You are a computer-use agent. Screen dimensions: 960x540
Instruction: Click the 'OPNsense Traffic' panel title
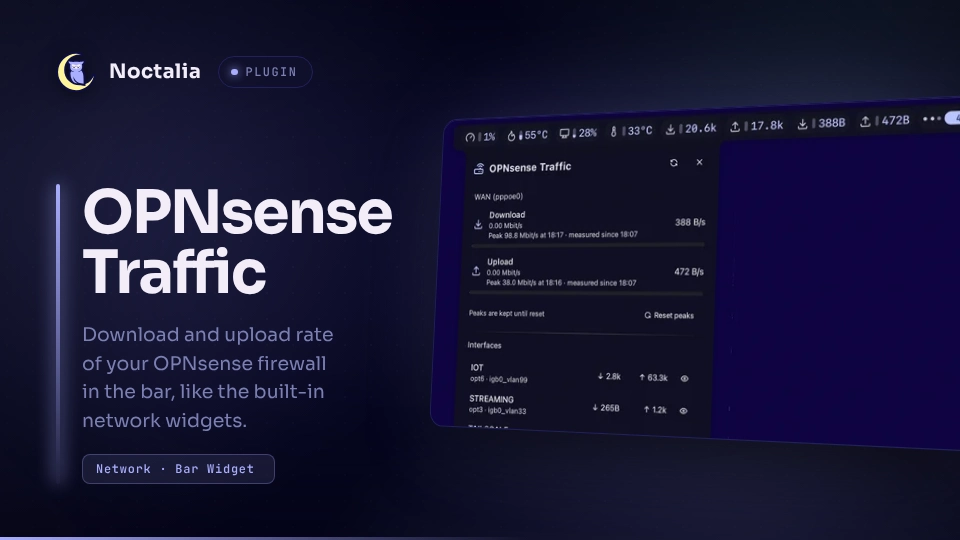[530, 167]
